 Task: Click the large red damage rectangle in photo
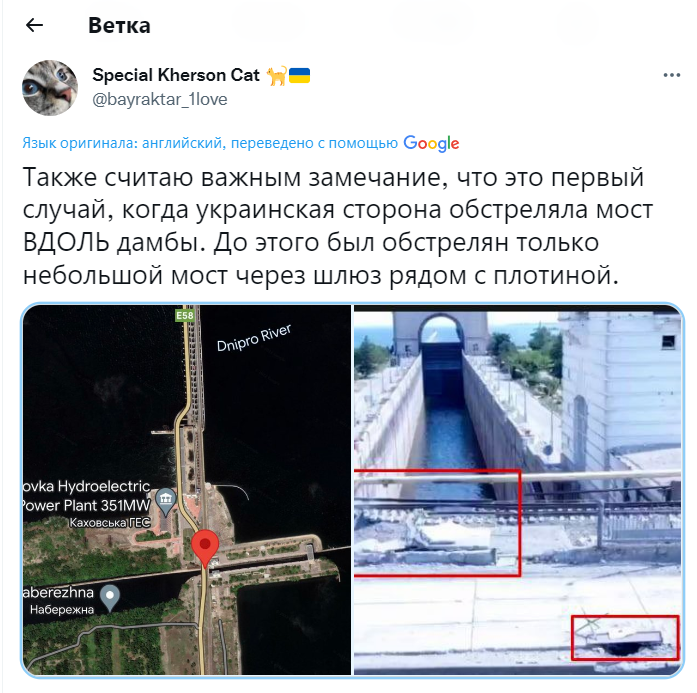[437, 522]
